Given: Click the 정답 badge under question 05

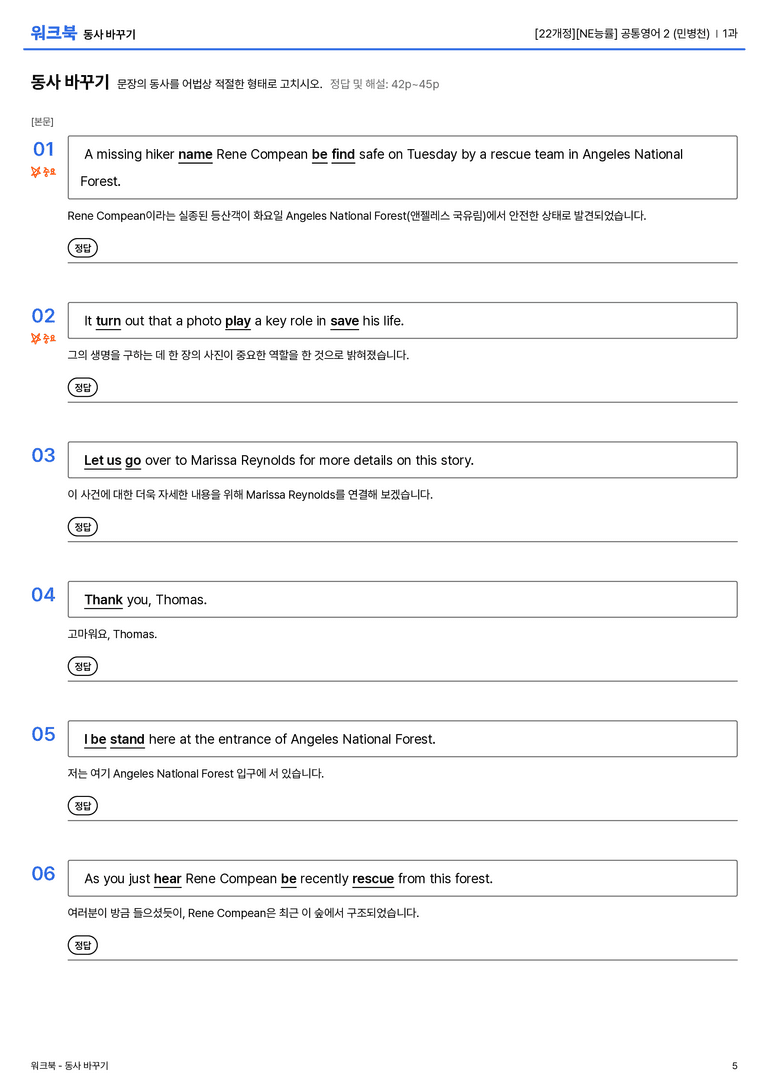Looking at the screenshot, I should (82, 806).
